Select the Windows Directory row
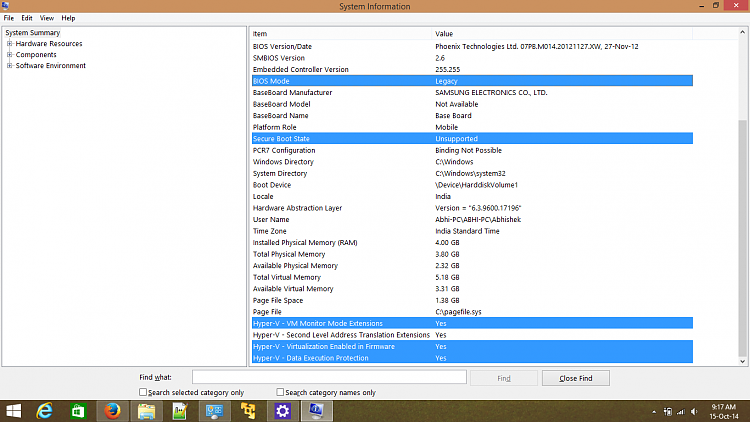 (x=472, y=162)
